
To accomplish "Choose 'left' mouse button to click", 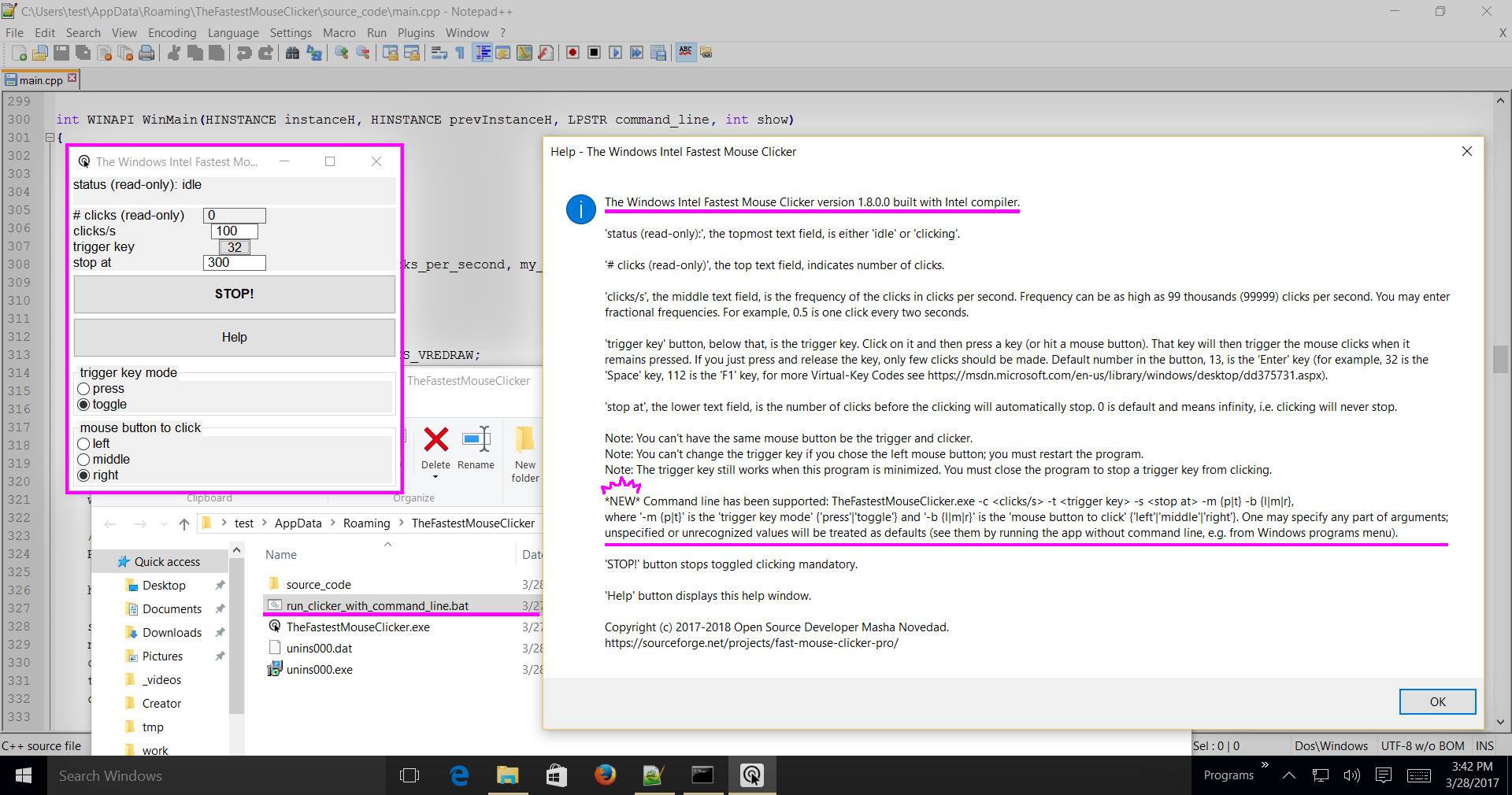I will 83,444.
